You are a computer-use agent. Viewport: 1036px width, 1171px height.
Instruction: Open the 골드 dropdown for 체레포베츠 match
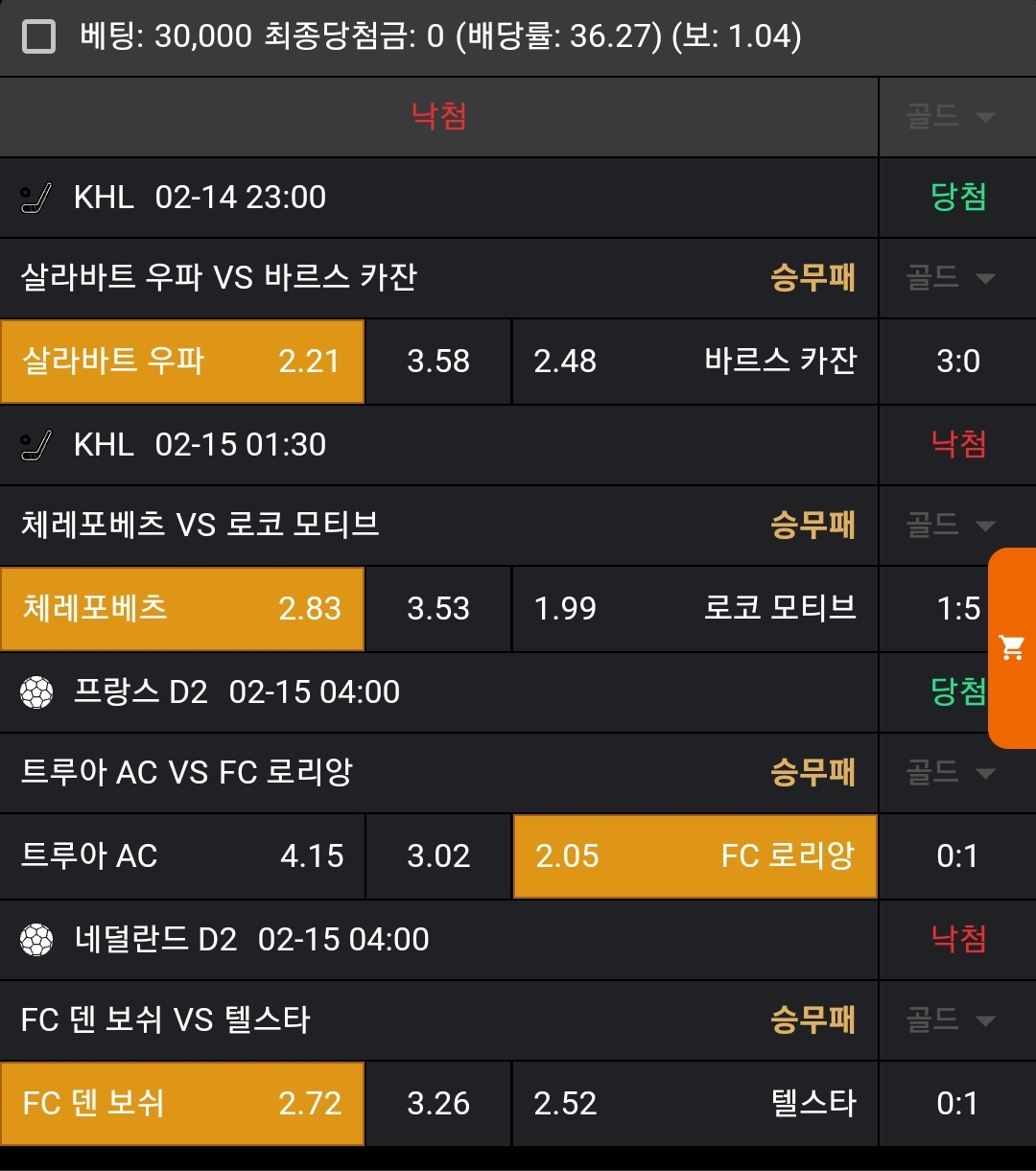(x=951, y=526)
